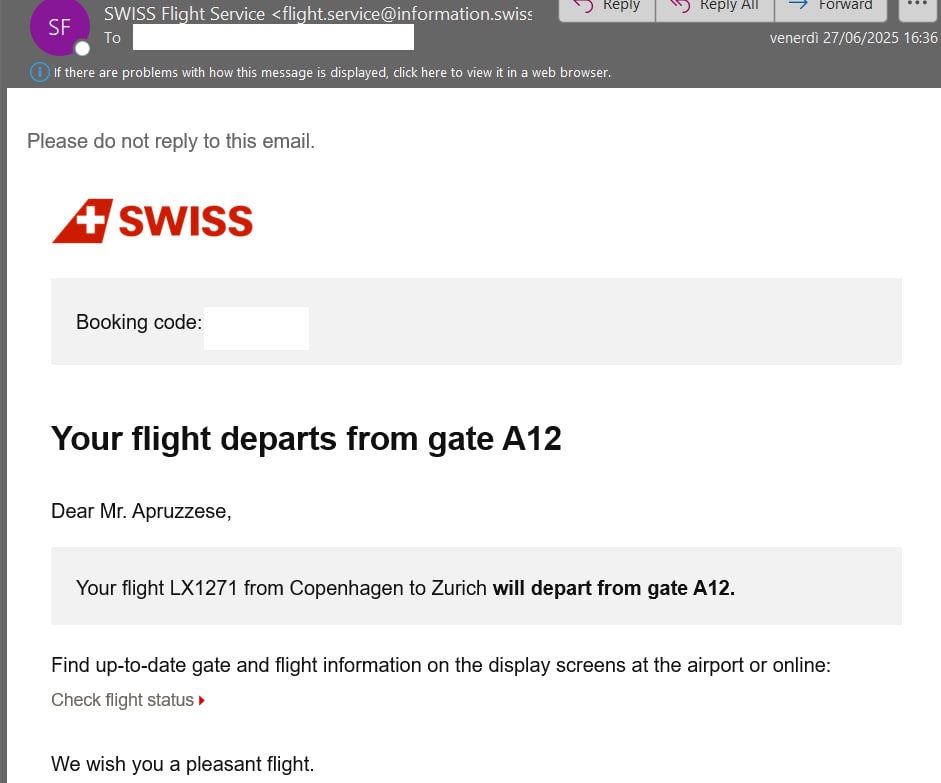Click the view in web browser notice
Screen dimensions: 941x783
(332, 73)
